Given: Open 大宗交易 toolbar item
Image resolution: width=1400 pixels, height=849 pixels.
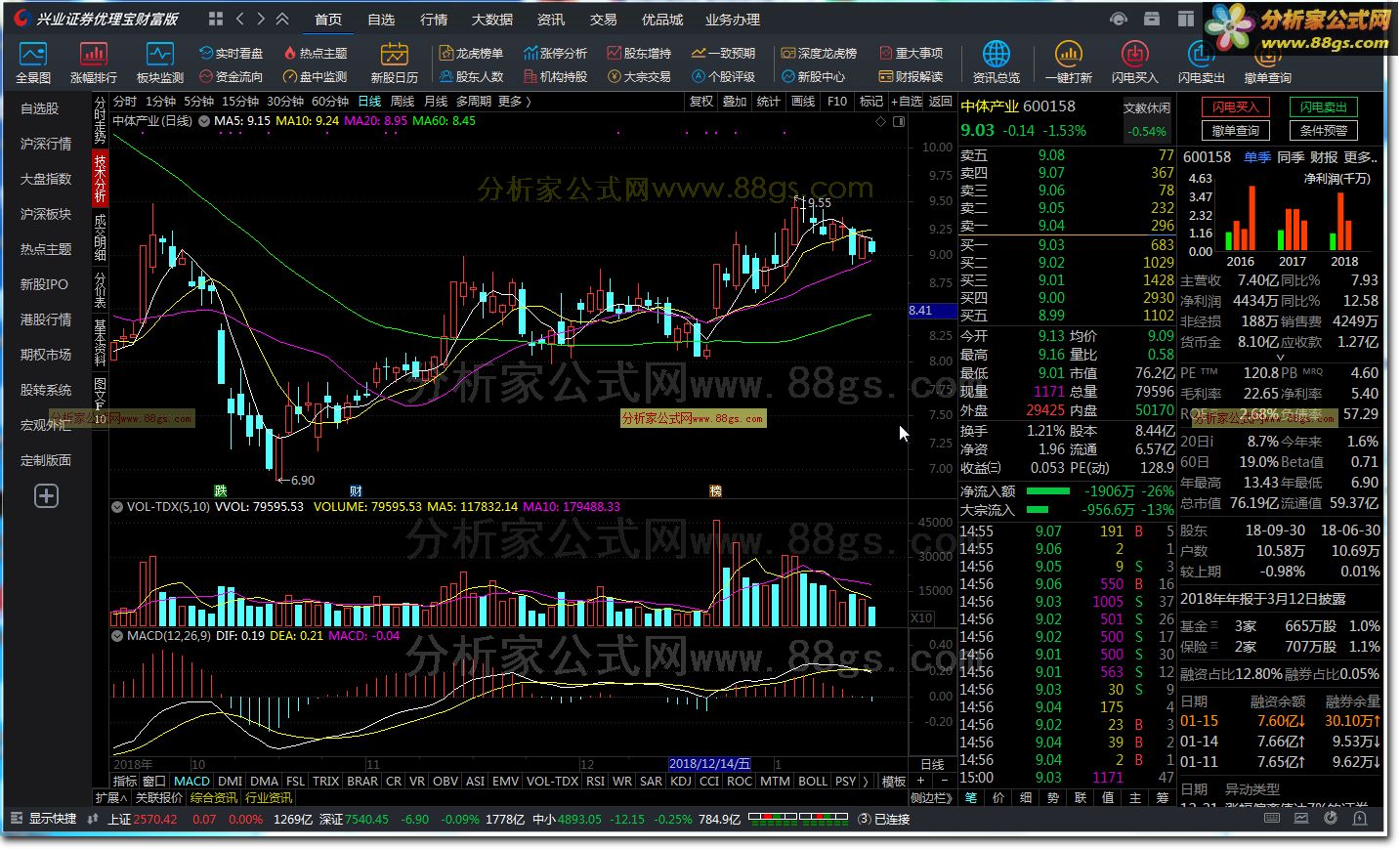Looking at the screenshot, I should pos(639,76).
